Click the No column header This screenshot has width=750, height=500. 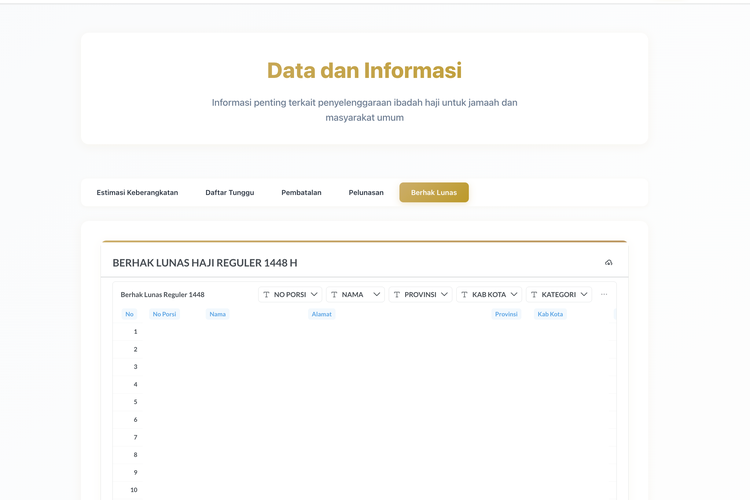(x=129, y=314)
